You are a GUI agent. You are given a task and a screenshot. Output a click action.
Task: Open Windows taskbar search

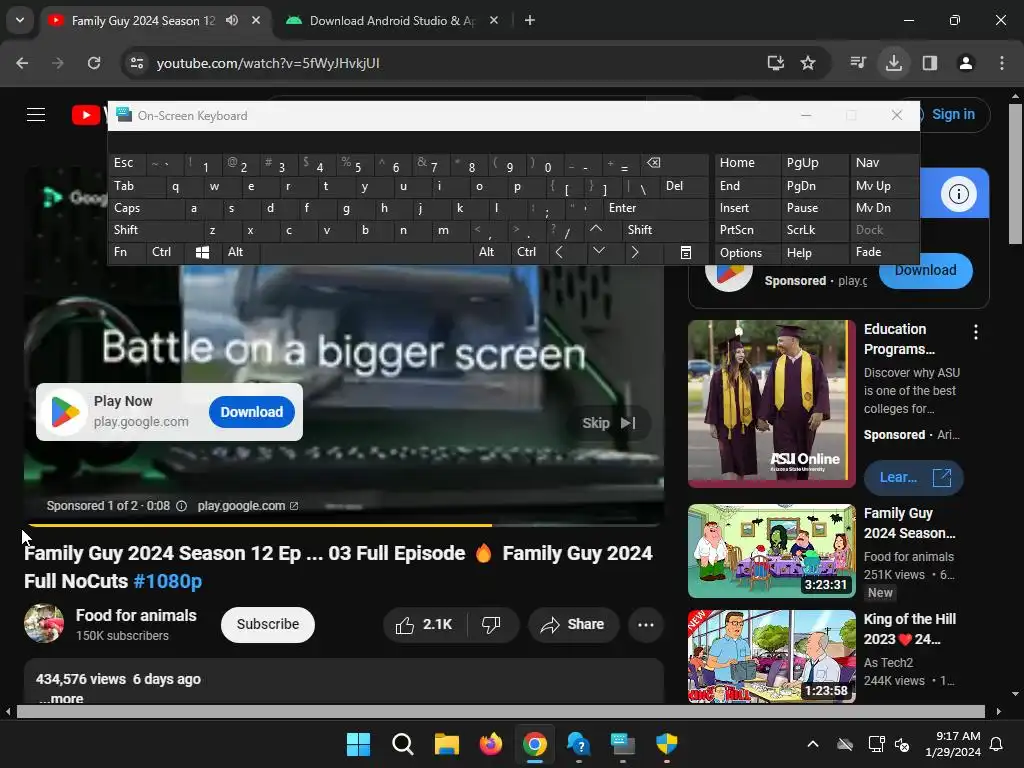[x=402, y=744]
